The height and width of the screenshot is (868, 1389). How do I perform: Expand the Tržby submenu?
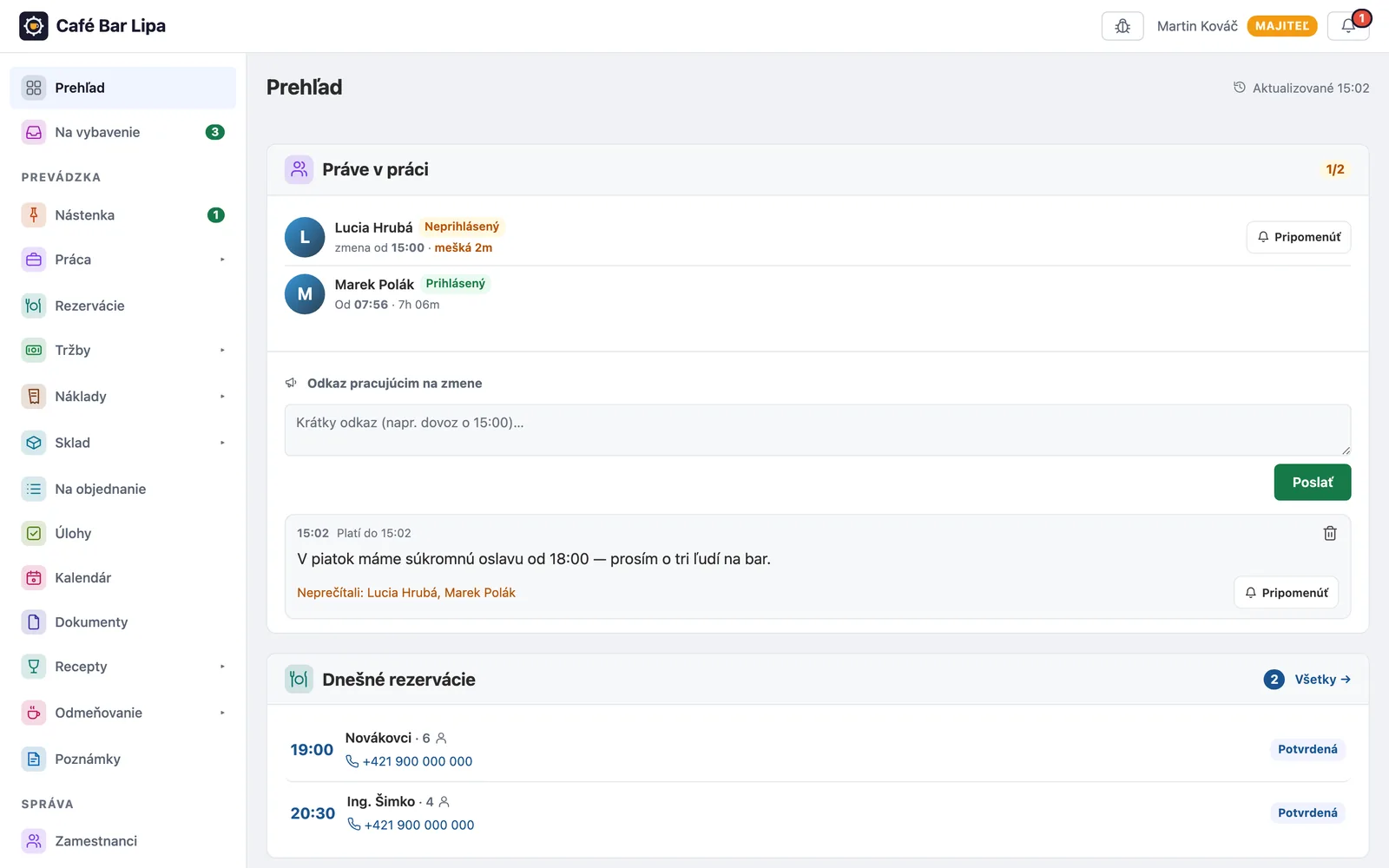[222, 350]
